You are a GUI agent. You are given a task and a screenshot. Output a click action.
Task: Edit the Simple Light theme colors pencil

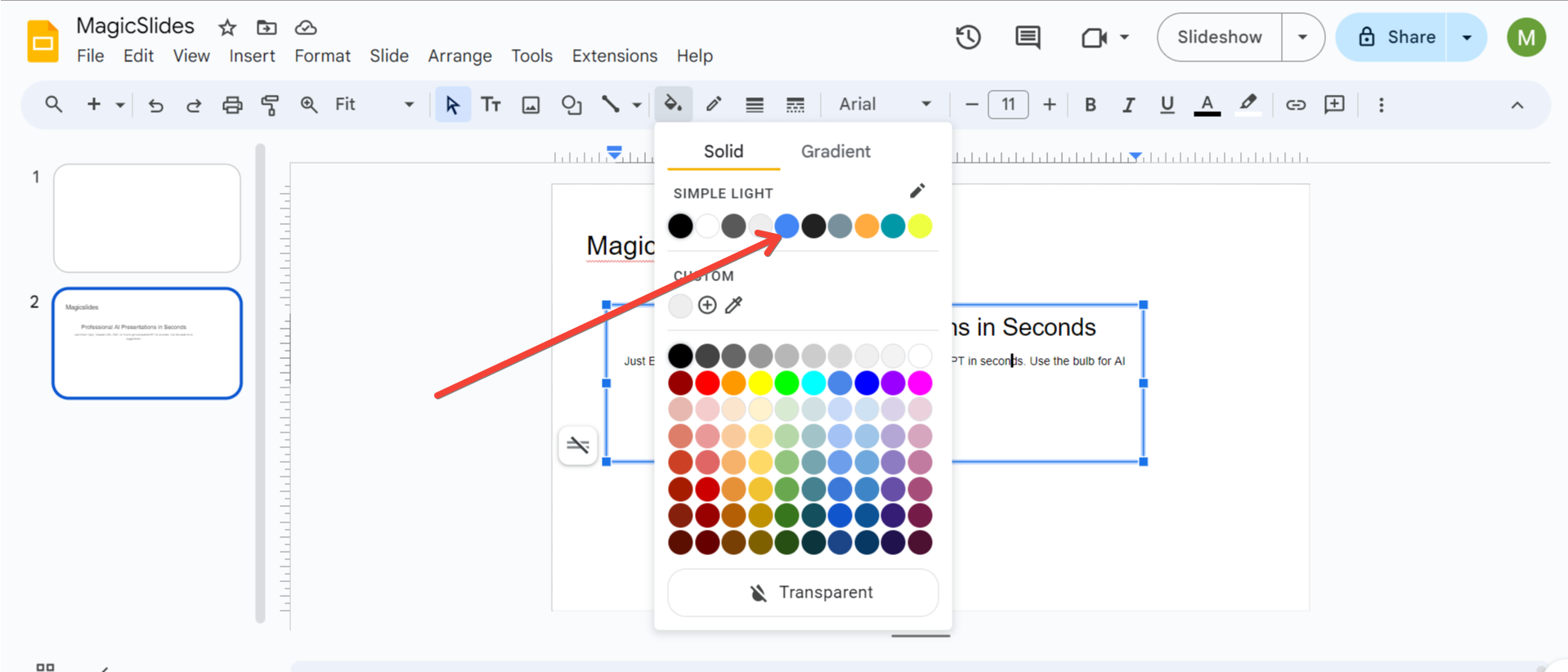click(917, 191)
